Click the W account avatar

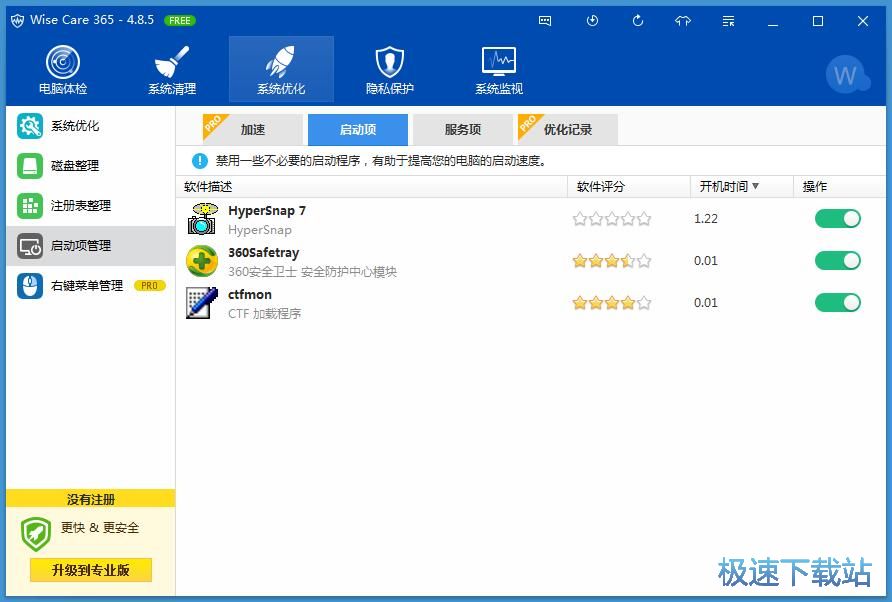(846, 75)
